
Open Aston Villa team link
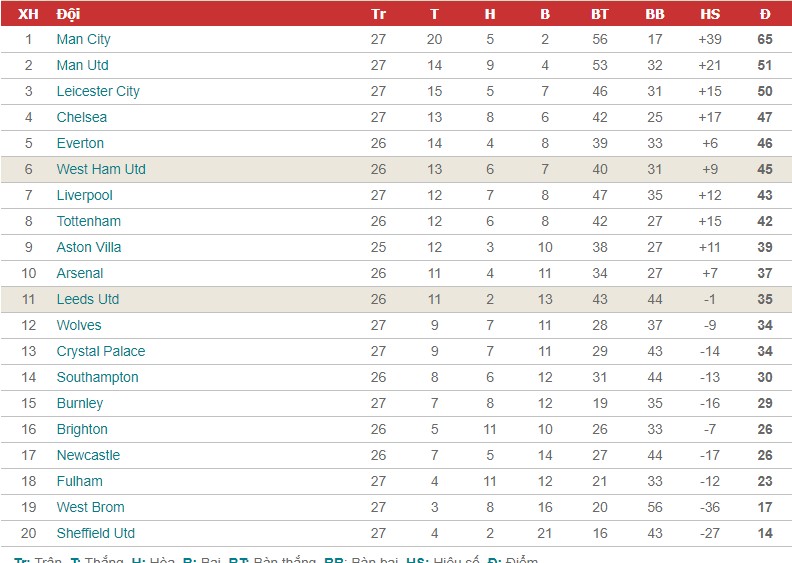pyautogui.click(x=89, y=247)
